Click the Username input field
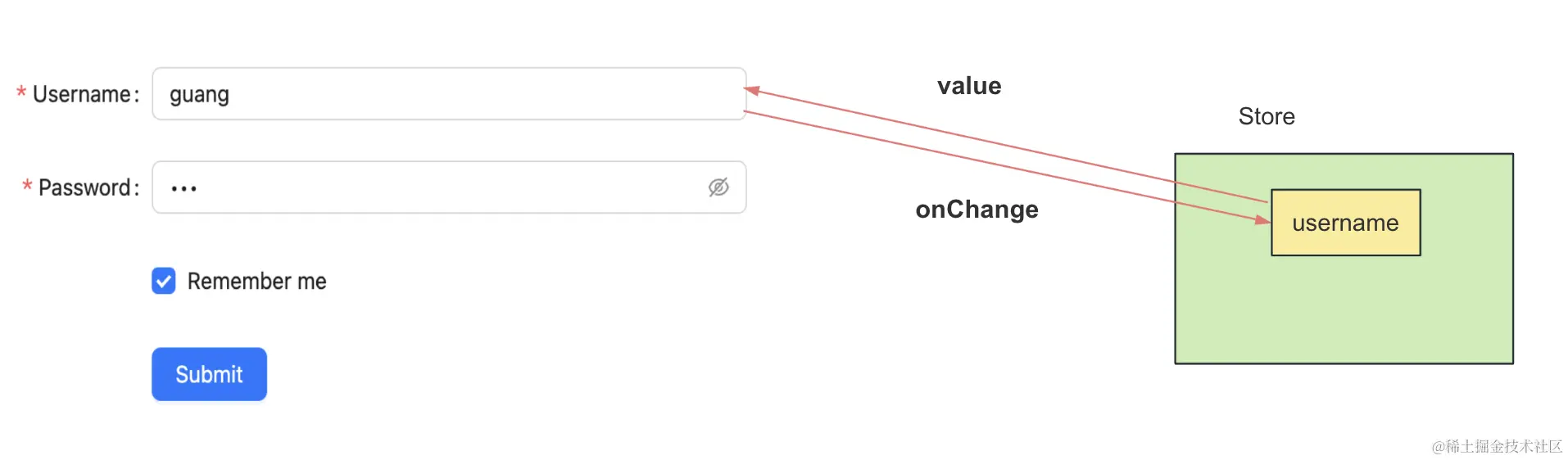The image size is (1568, 460). pos(449,94)
